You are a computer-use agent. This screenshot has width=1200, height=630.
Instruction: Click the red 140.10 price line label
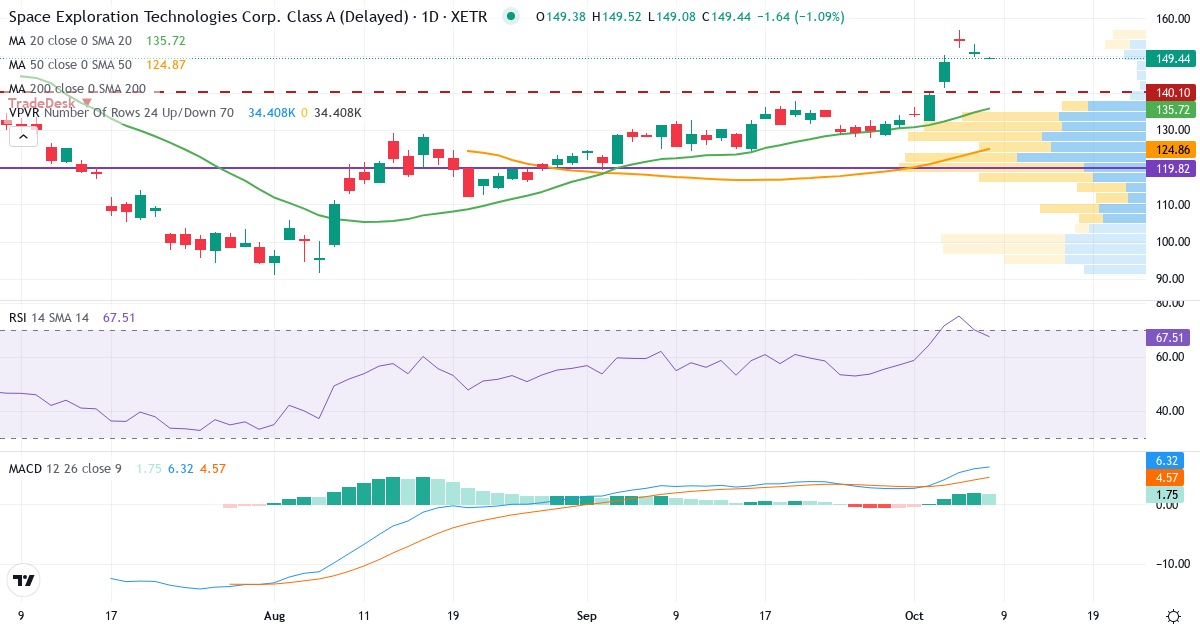pyautogui.click(x=1171, y=92)
